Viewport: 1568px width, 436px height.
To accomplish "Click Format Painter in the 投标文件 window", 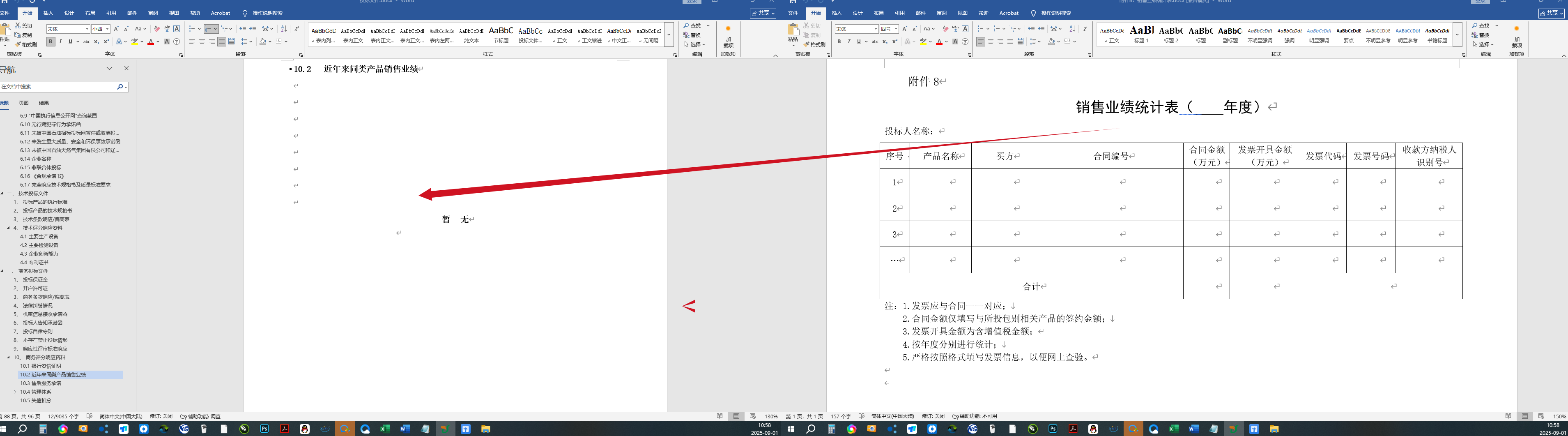I will coord(25,44).
